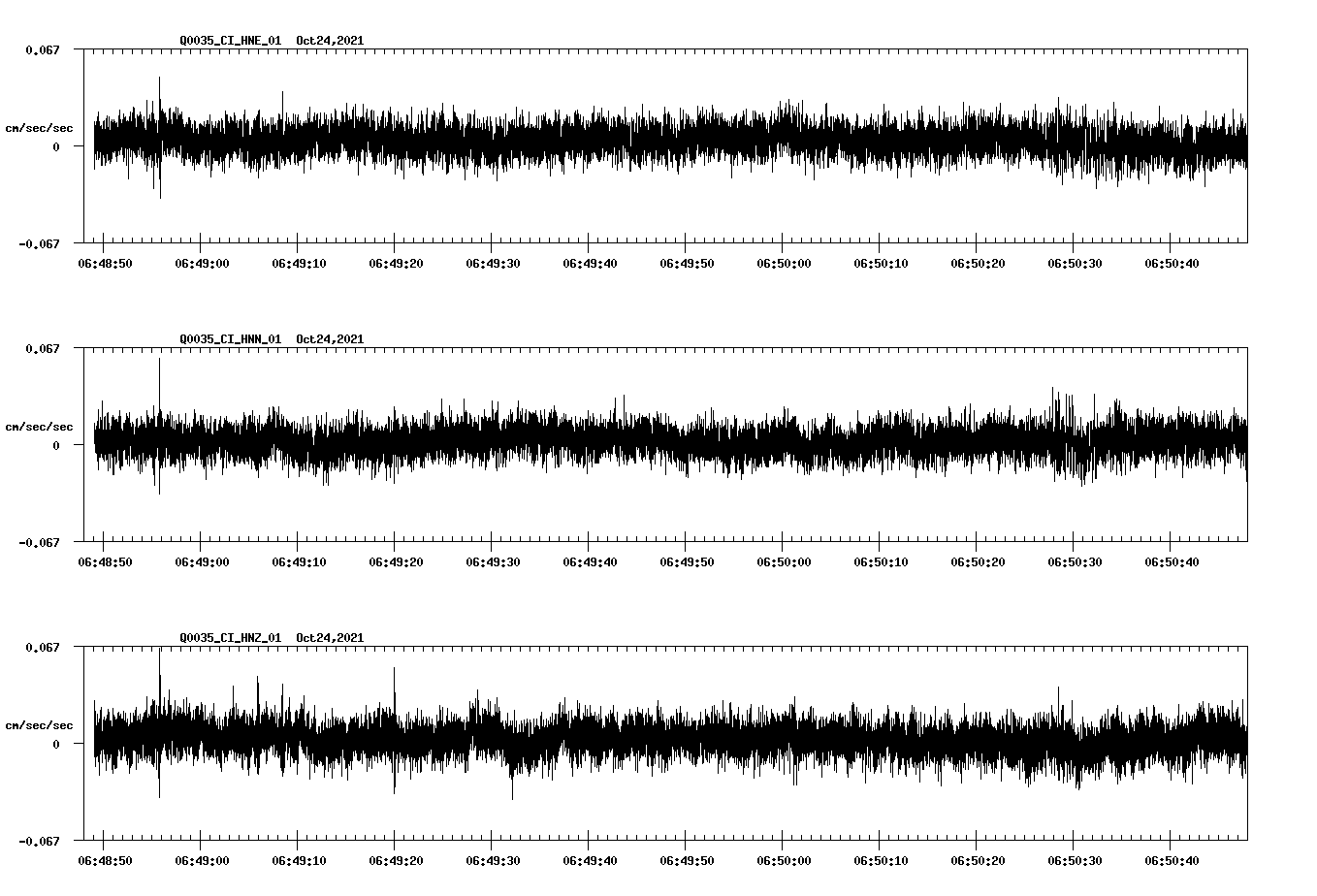Screen dimensions: 1317x896
Task: Click the Q0035_CI_HNN_01 channel title
Action: coord(231,339)
